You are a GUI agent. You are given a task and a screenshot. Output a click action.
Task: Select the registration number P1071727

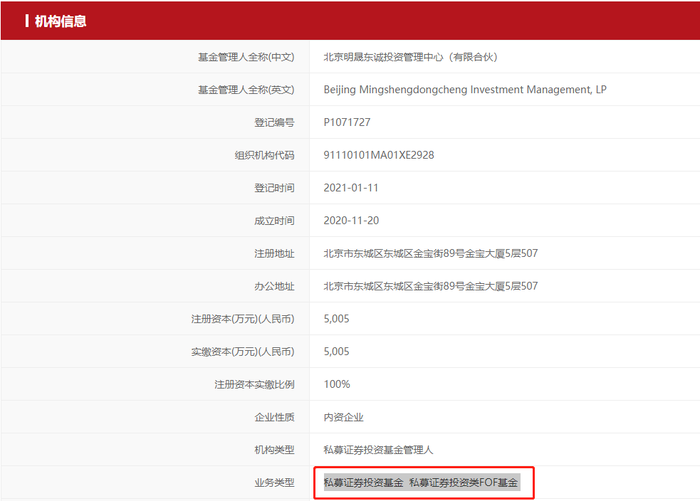click(347, 122)
